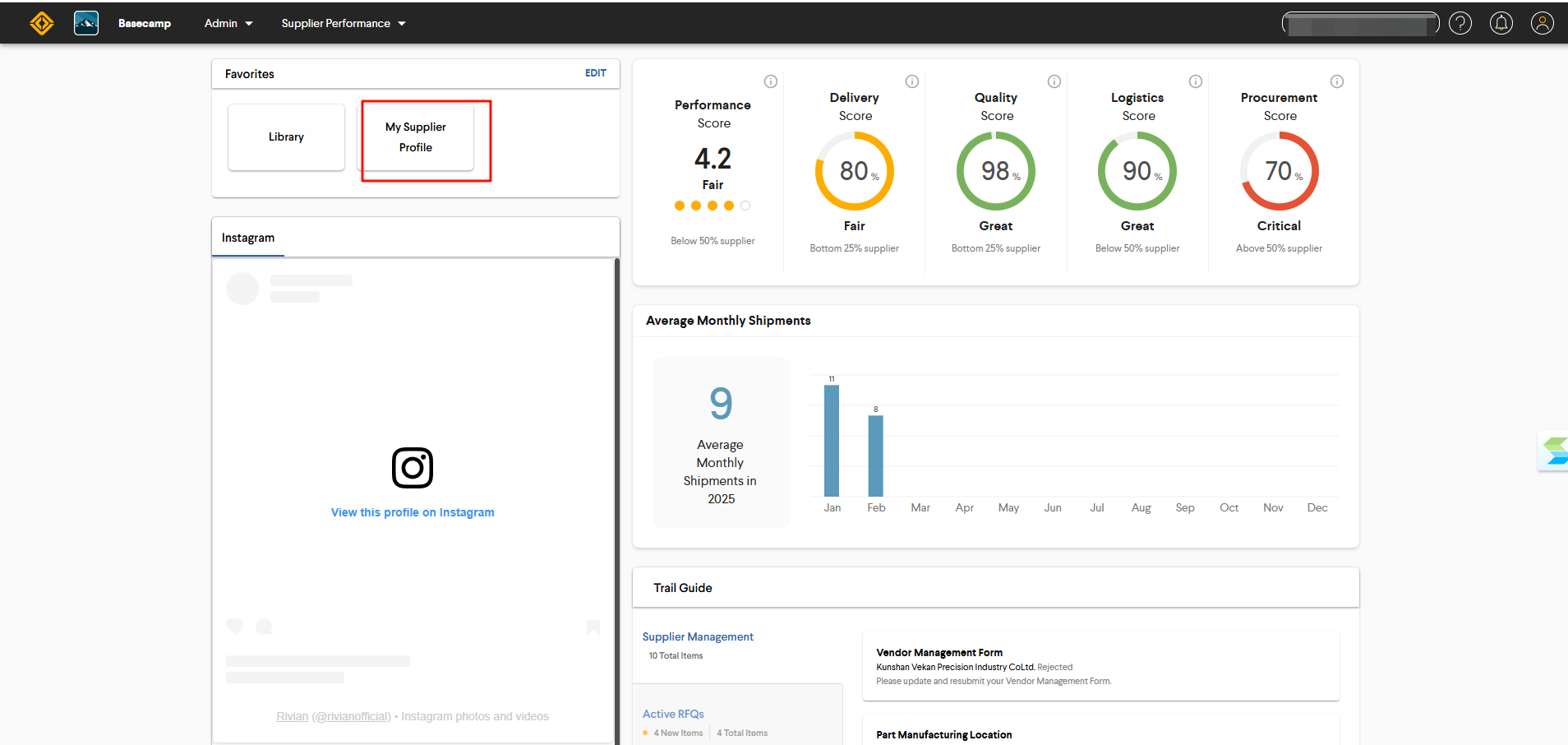This screenshot has height=745, width=1568.
Task: Expand the Admin dropdown menu
Action: tap(228, 23)
